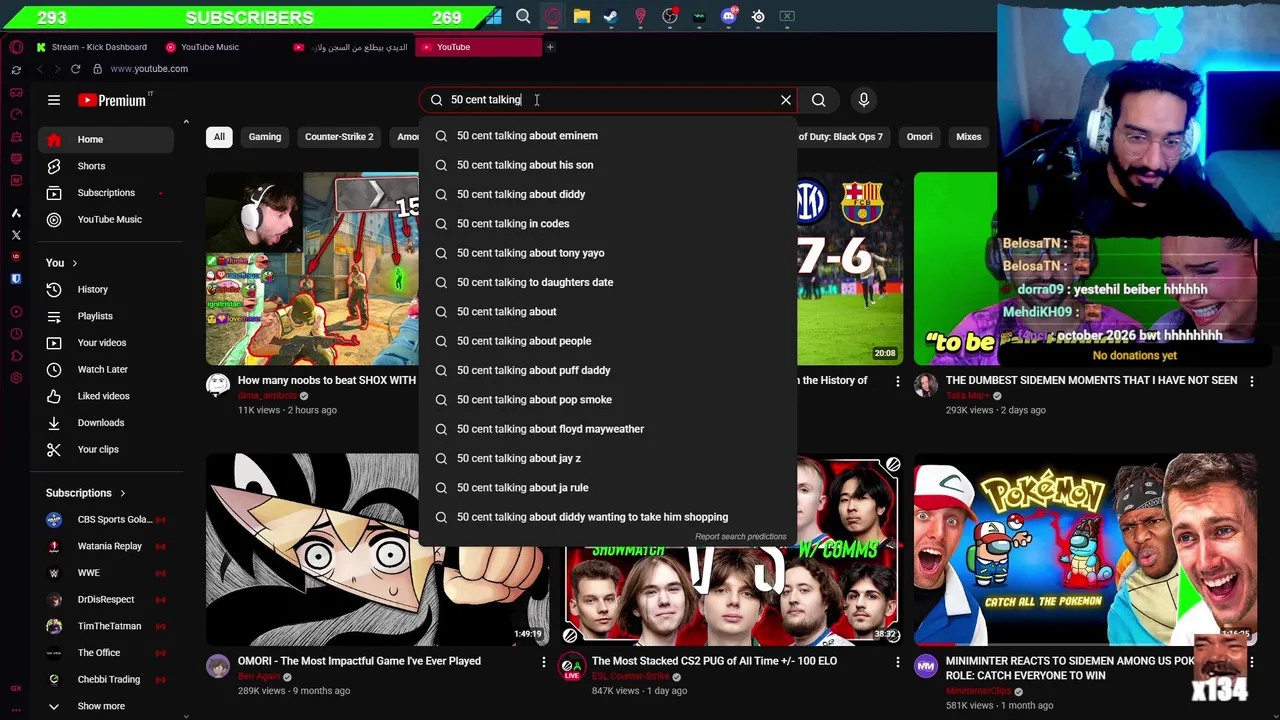Image resolution: width=1280 pixels, height=720 pixels.
Task: Open the YouTube guide hamburger menu
Action: (x=54, y=100)
